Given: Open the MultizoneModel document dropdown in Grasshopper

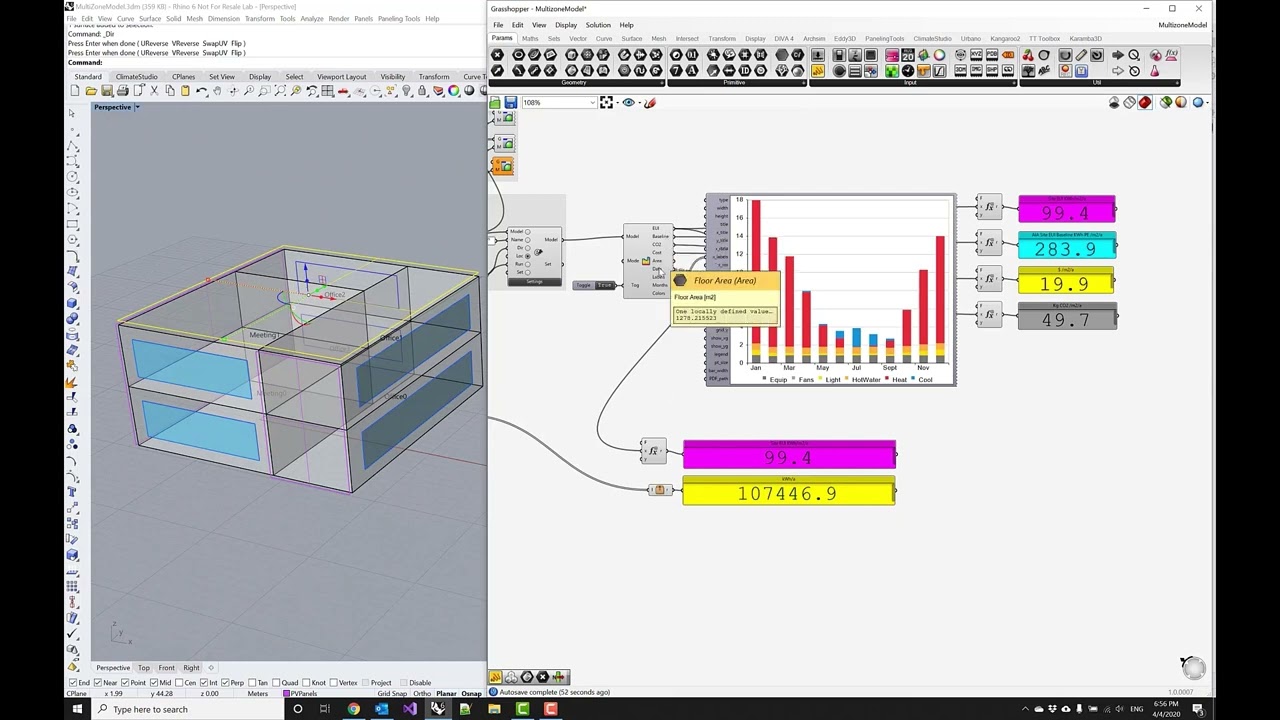Looking at the screenshot, I should pos(1182,25).
